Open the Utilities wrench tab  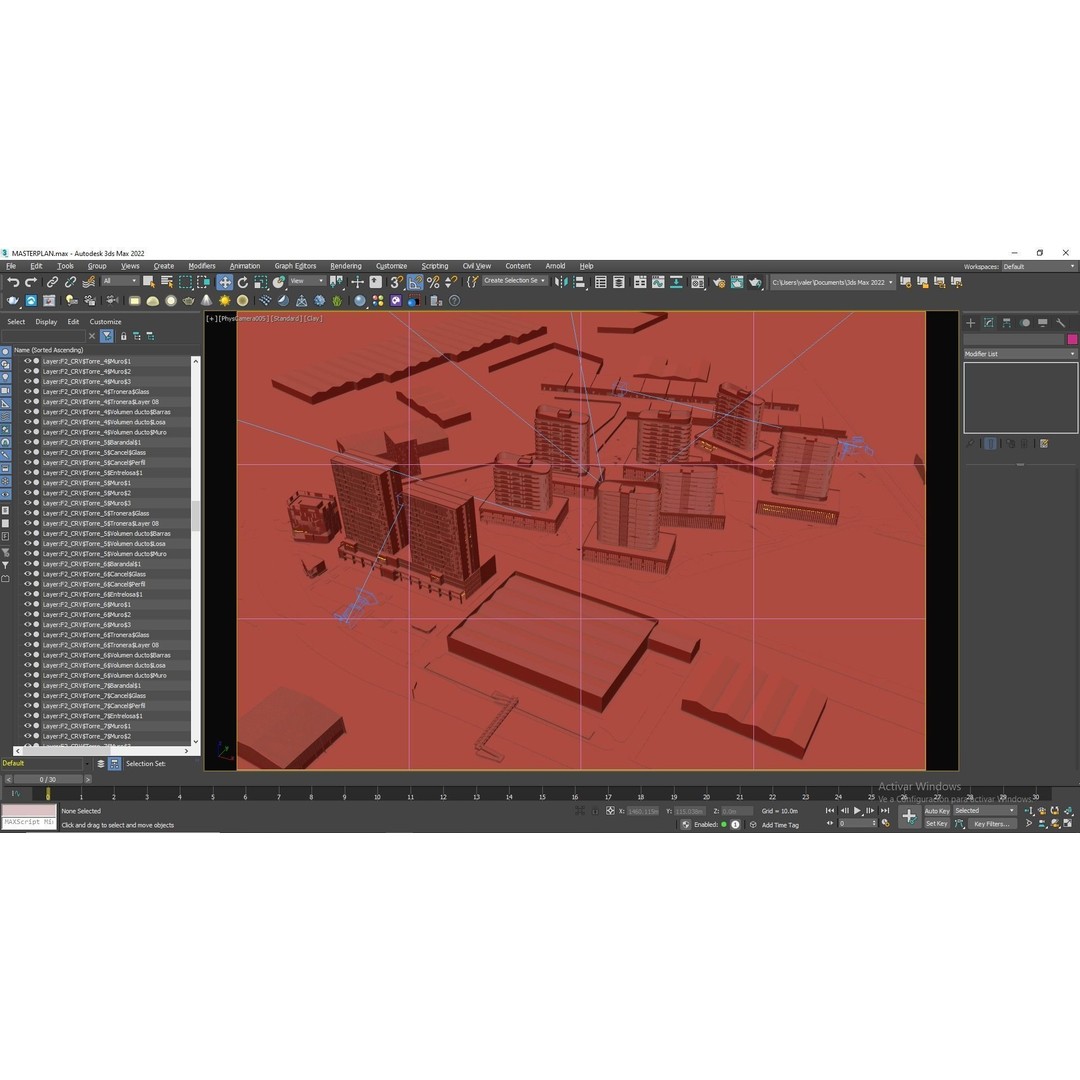(x=1061, y=323)
